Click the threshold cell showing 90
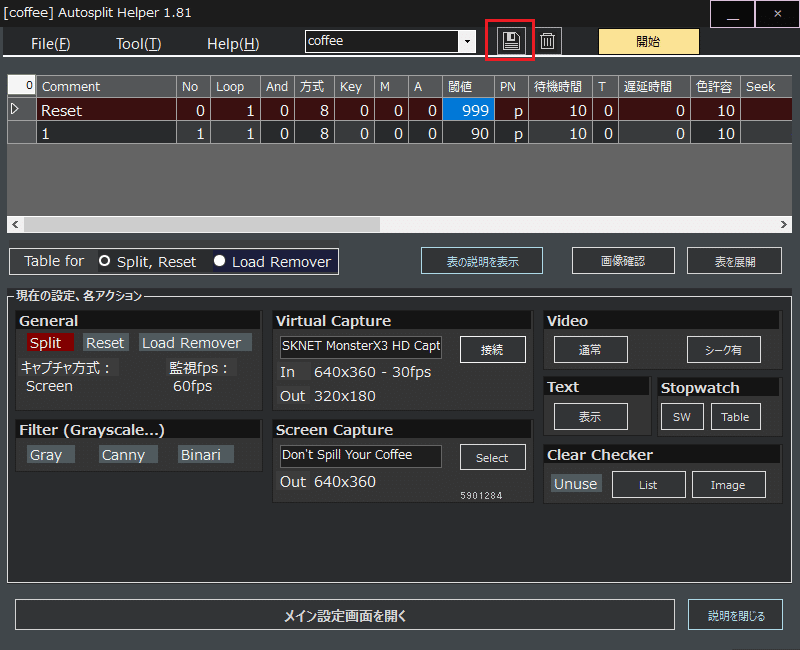This screenshot has width=800, height=650. pyautogui.click(x=468, y=133)
